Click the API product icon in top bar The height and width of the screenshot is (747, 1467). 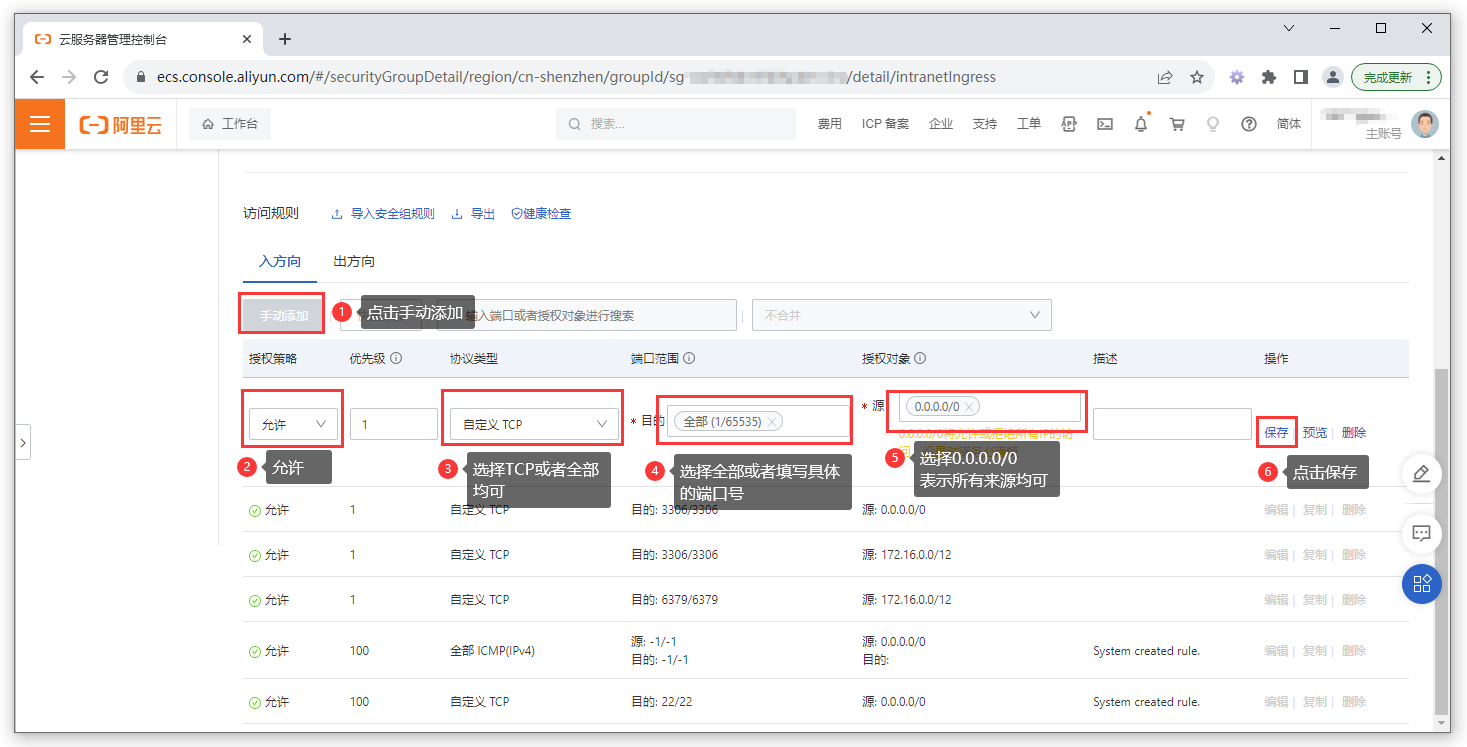(1068, 123)
